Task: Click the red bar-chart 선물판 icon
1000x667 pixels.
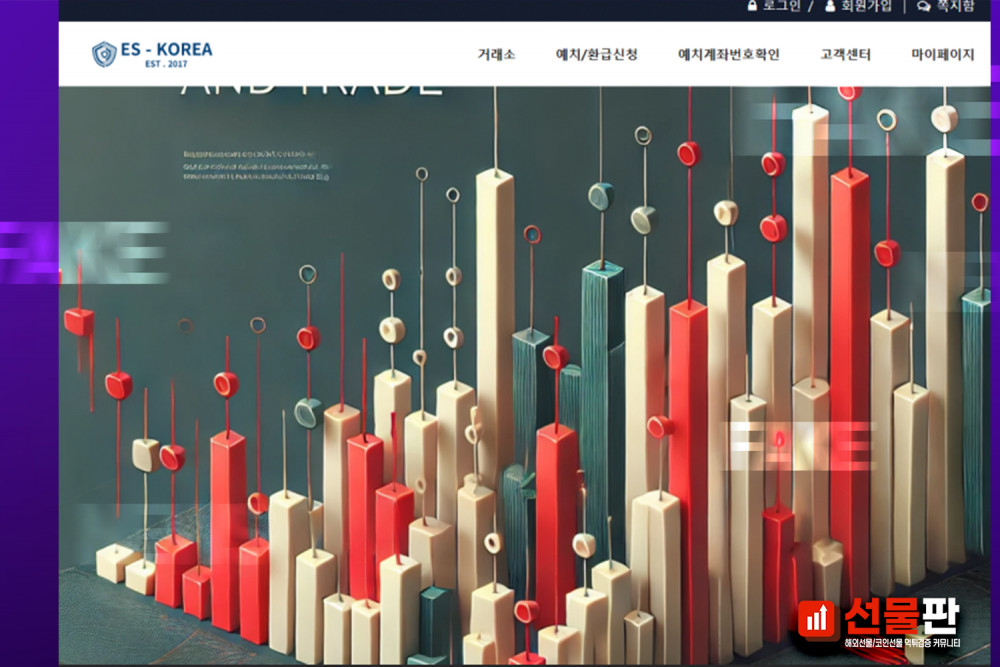Action: pyautogui.click(x=819, y=620)
